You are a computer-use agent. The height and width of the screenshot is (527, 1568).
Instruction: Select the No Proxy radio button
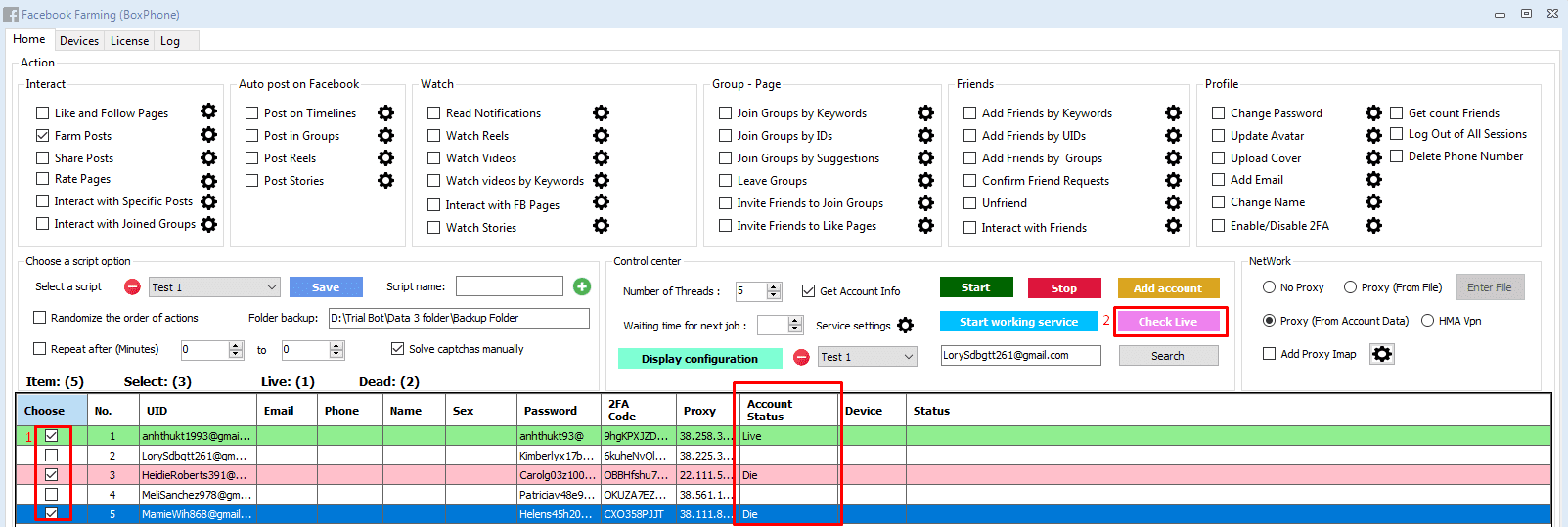(1269, 287)
